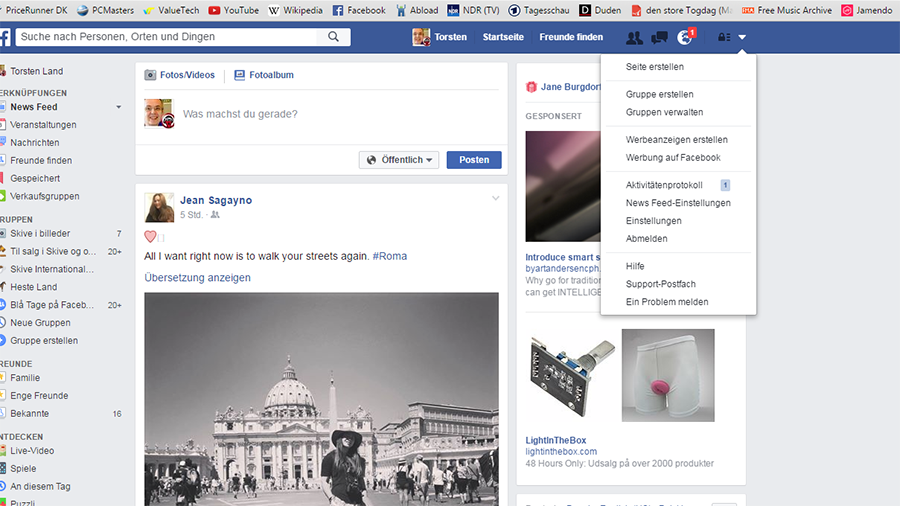Click the Fotos/Videos camera icon
The width and height of the screenshot is (900, 506).
click(151, 75)
